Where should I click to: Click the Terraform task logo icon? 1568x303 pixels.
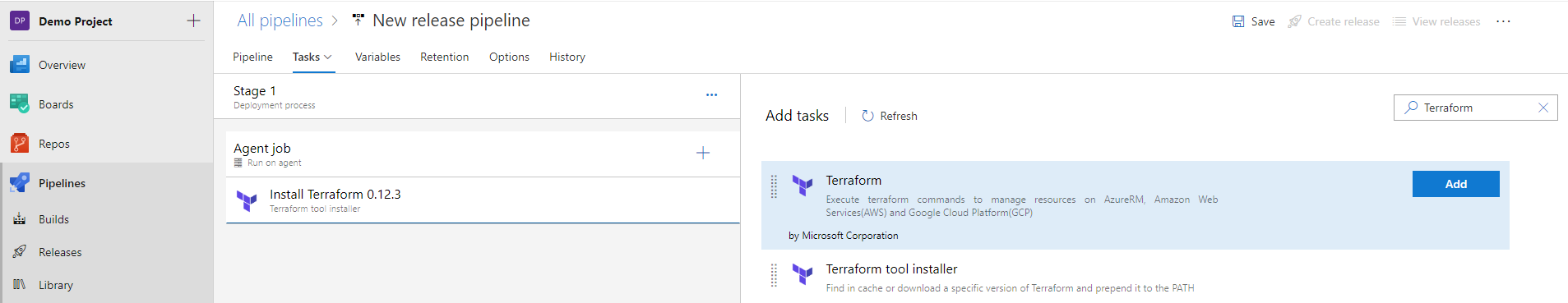tap(803, 186)
